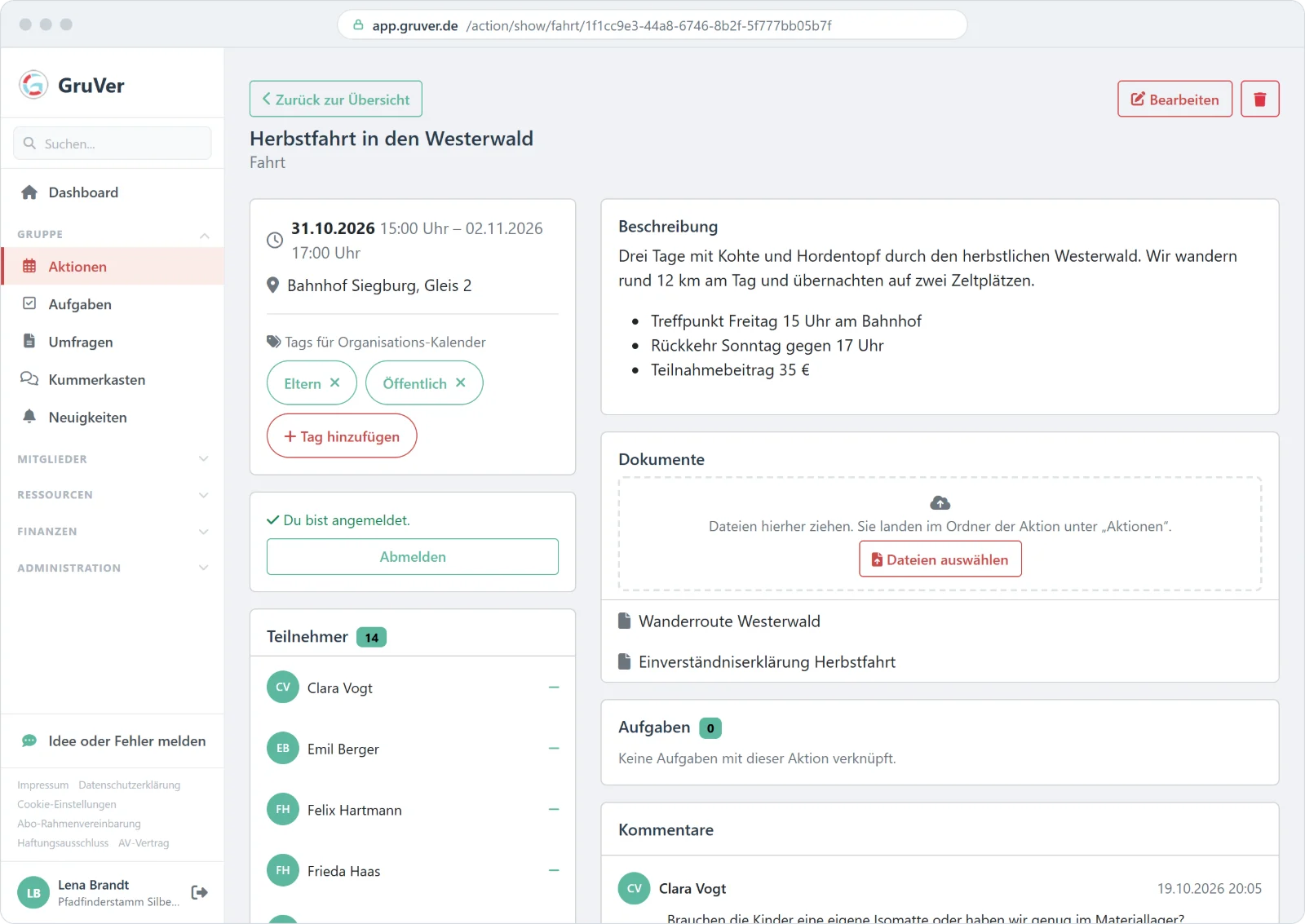This screenshot has height=924, width=1305.
Task: Open Umfragen in the sidebar
Action: coord(113,342)
